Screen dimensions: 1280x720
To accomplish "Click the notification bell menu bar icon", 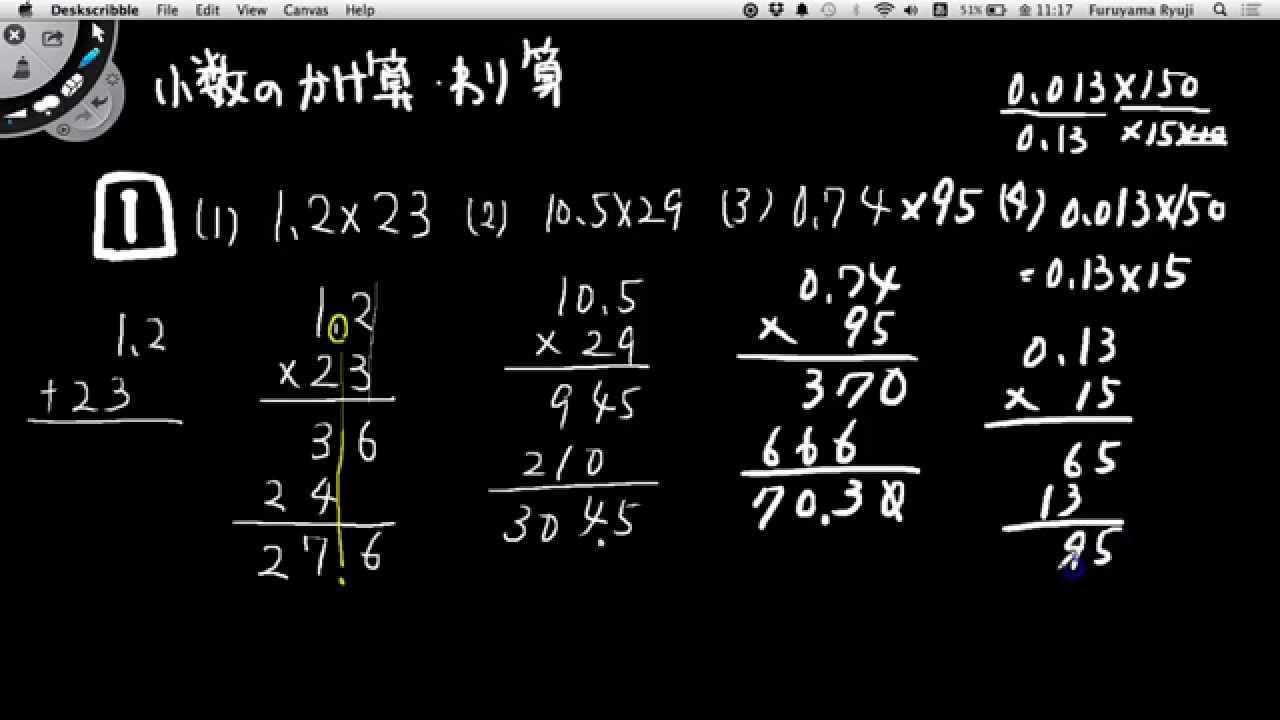I will [x=802, y=10].
